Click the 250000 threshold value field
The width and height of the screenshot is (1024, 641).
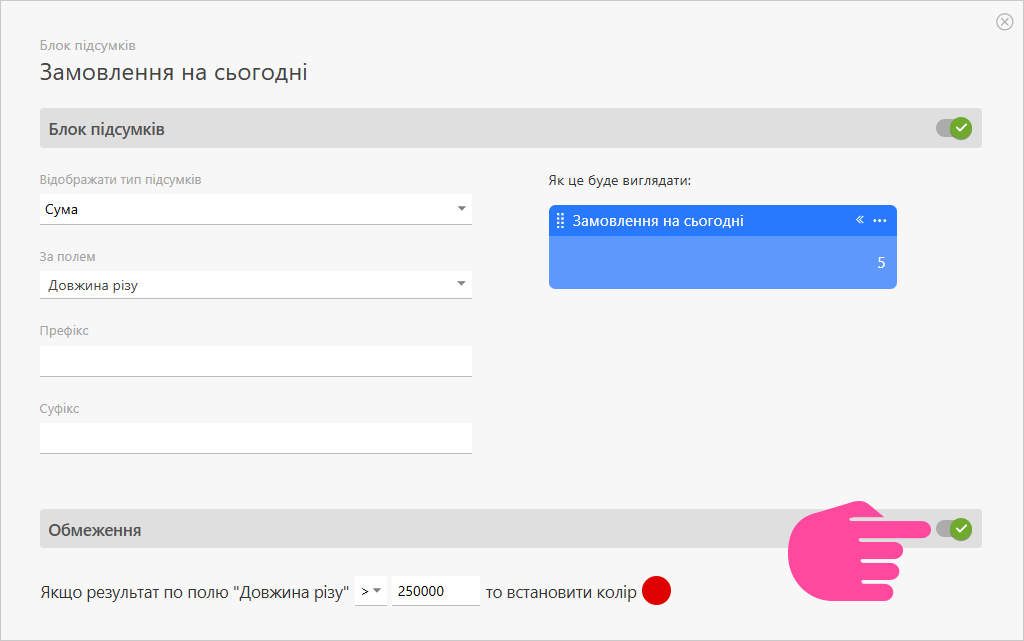point(436,591)
